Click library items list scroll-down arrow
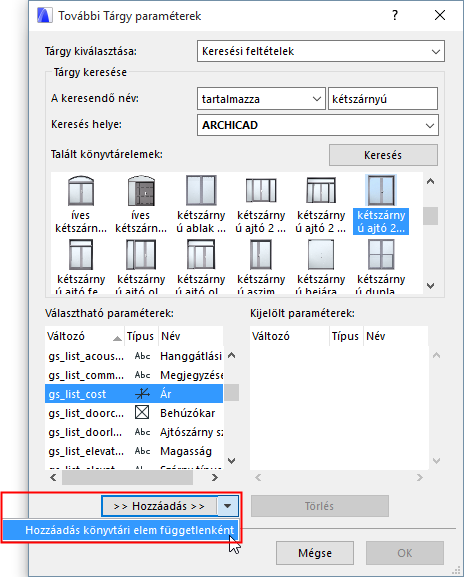This screenshot has height=577, width=464. pyautogui.click(x=430, y=286)
